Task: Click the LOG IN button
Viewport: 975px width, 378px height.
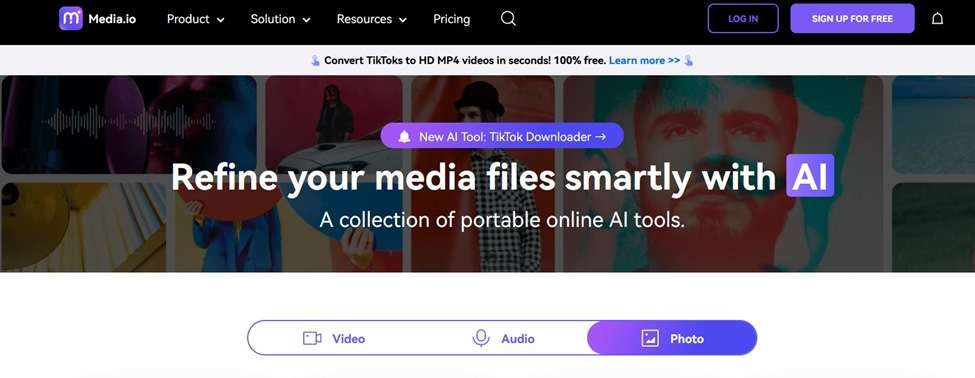Action: [743, 19]
